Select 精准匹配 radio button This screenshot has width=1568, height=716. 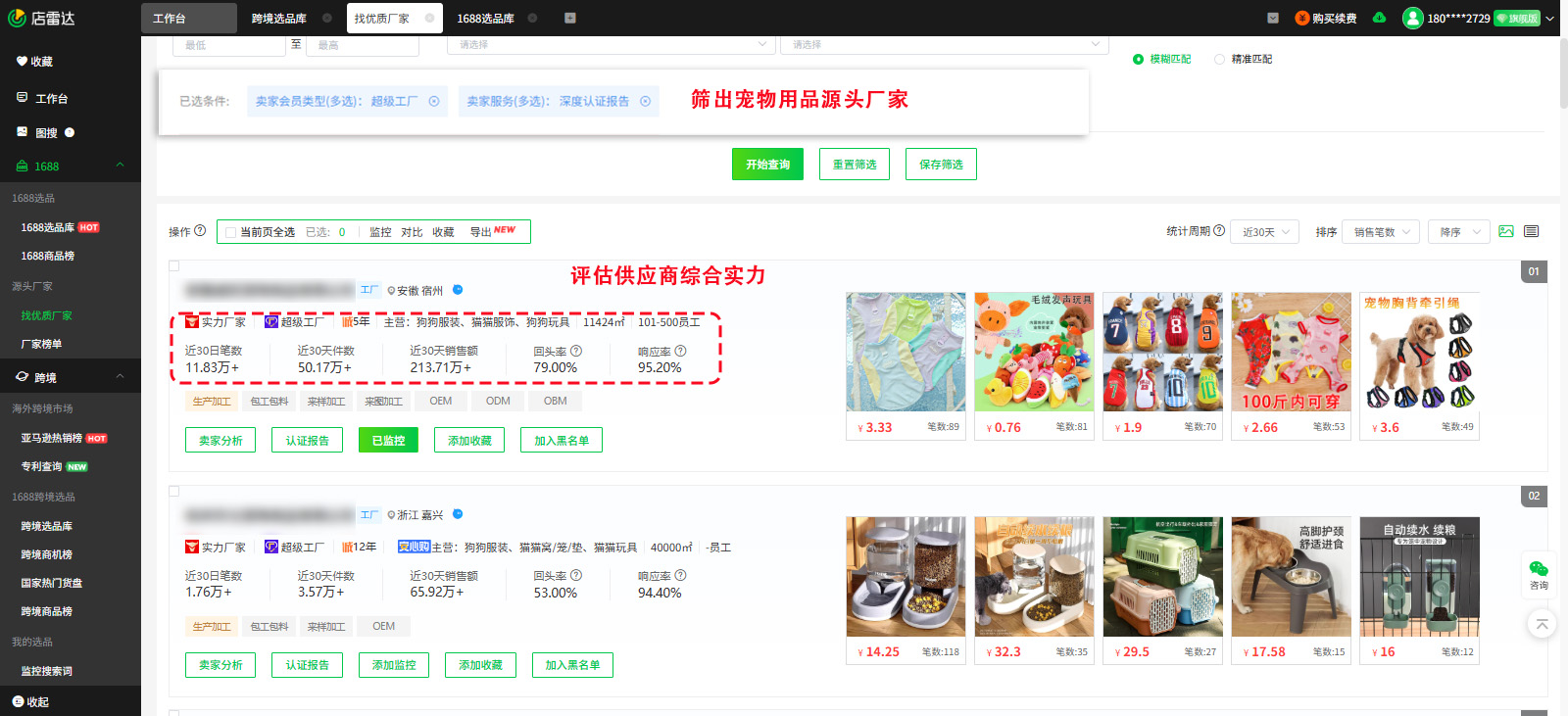tap(1220, 59)
